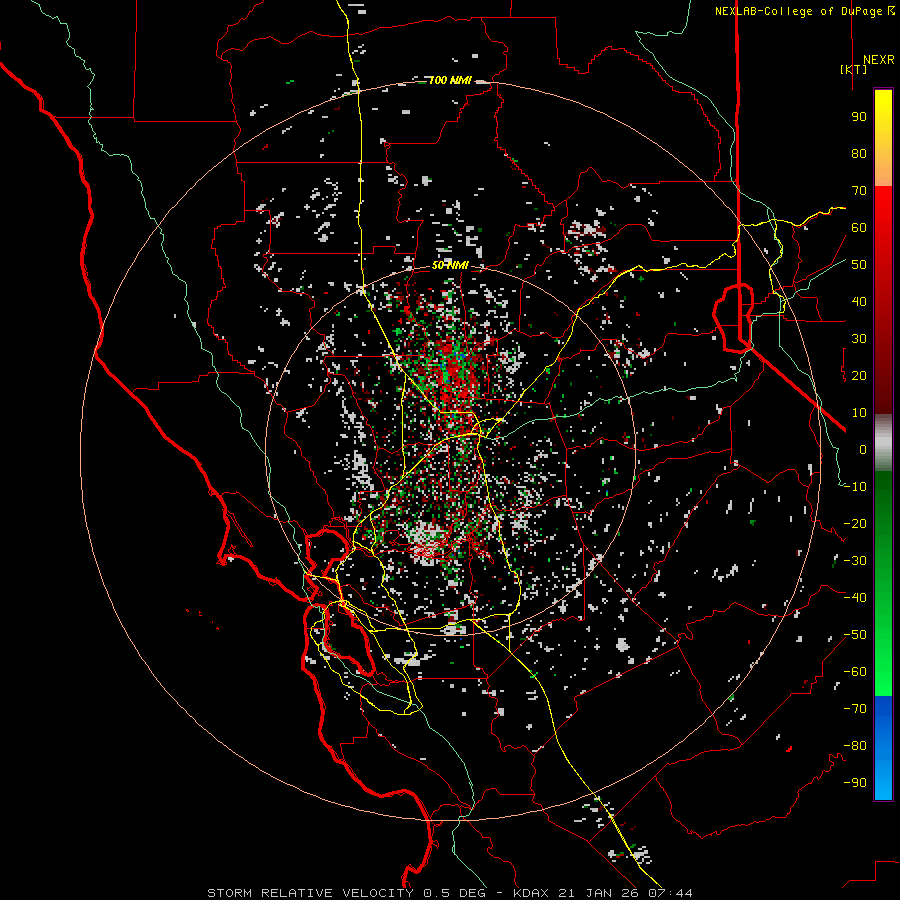Screen dimensions: 900x900
Task: Click the positive "40" scale value
Action: coord(859,301)
